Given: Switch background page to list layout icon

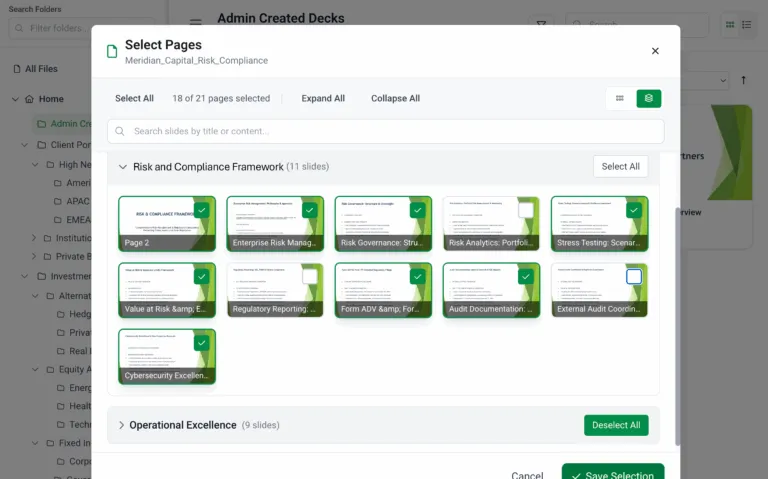Looking at the screenshot, I should coord(746,24).
